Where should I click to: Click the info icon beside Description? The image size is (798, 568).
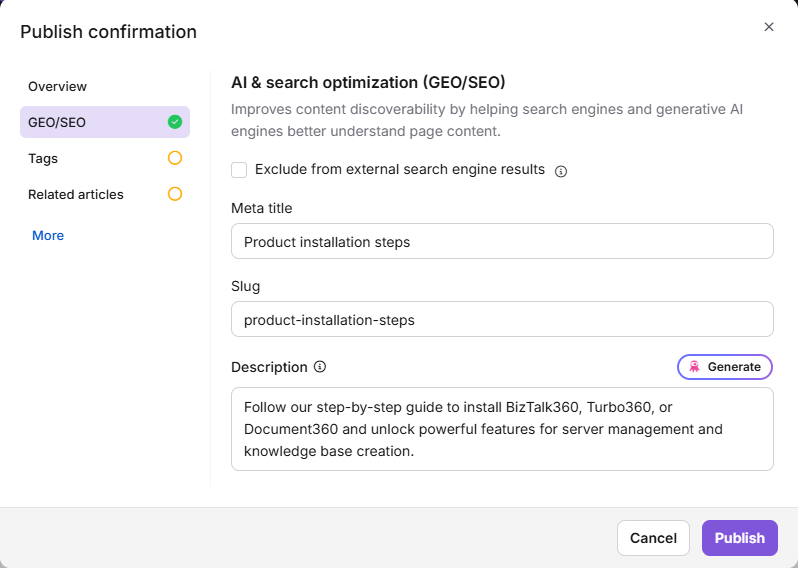(x=320, y=366)
